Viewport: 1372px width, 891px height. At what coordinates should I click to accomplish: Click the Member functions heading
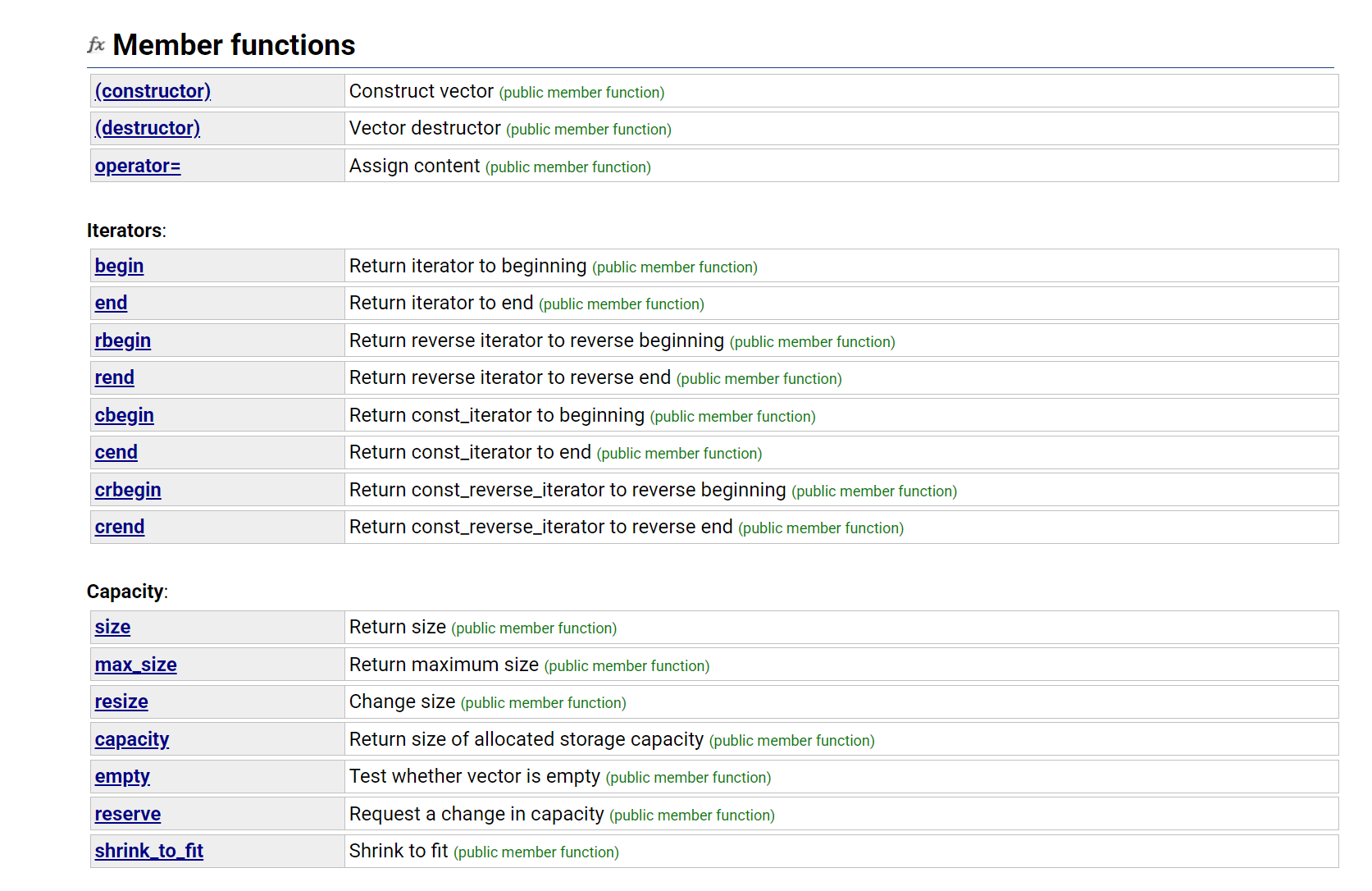(x=234, y=45)
